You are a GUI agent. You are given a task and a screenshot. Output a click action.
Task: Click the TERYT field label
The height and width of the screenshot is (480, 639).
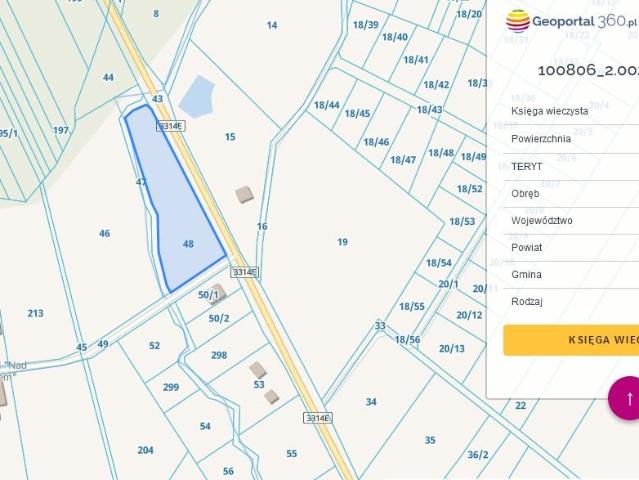527,167
